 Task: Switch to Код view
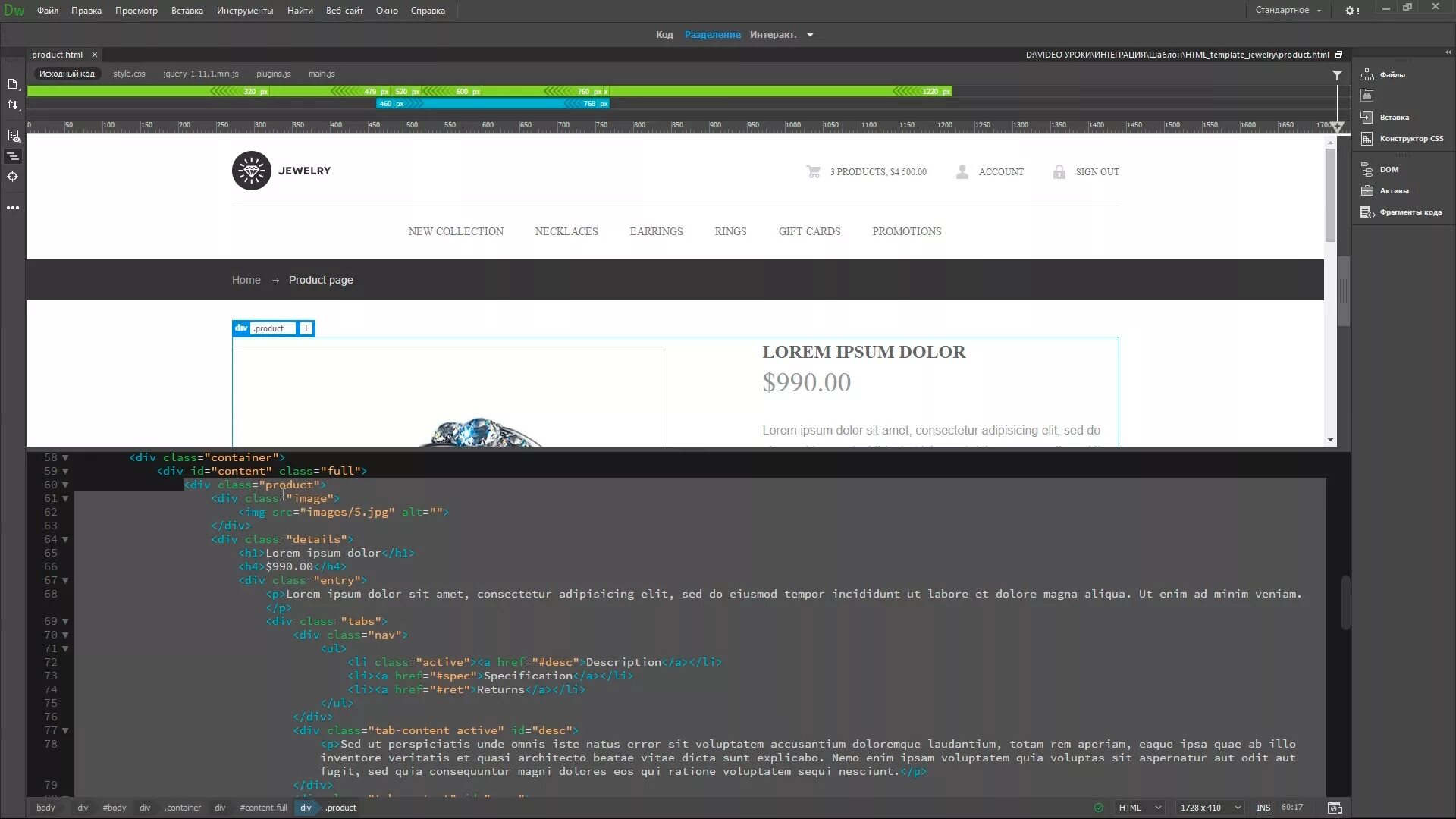click(x=664, y=35)
